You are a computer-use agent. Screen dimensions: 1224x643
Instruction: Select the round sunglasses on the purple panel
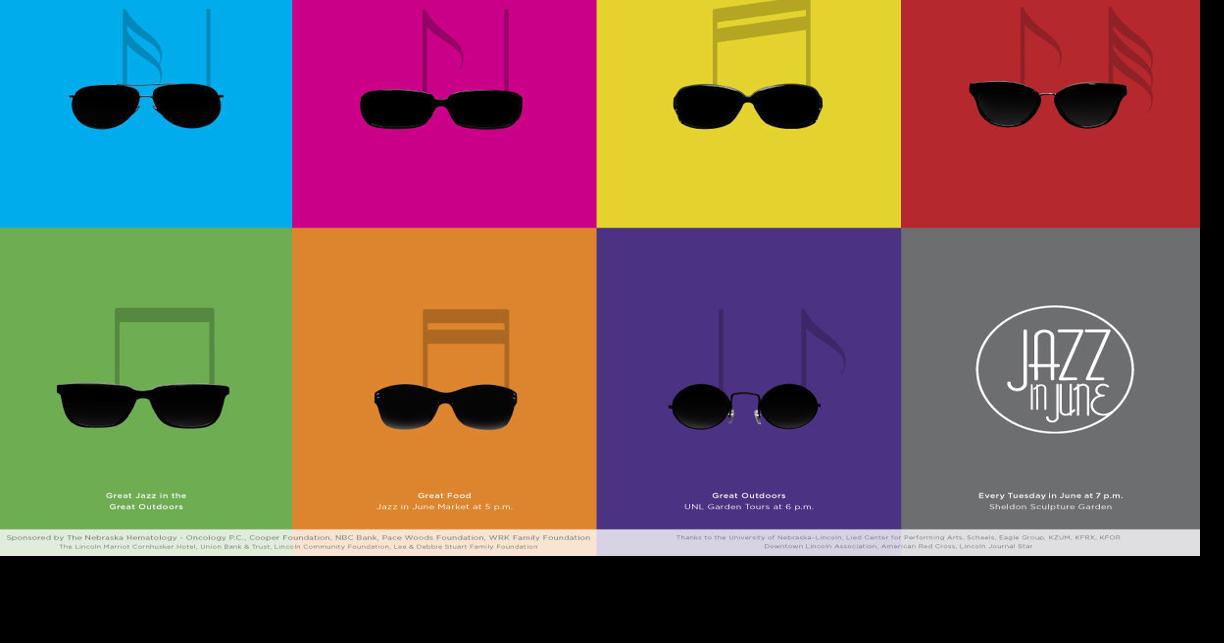pyautogui.click(x=745, y=407)
